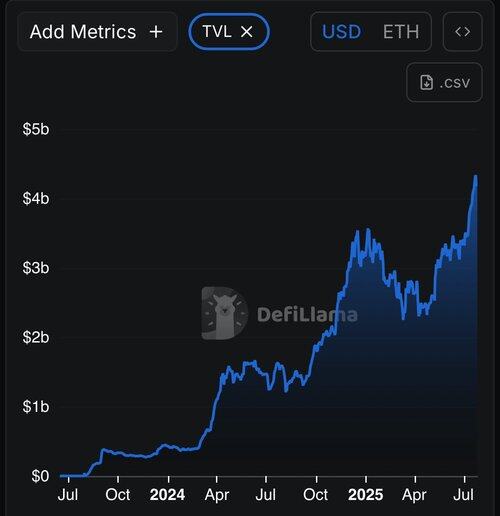
Task: Click the CSV download file icon
Action: click(x=426, y=82)
